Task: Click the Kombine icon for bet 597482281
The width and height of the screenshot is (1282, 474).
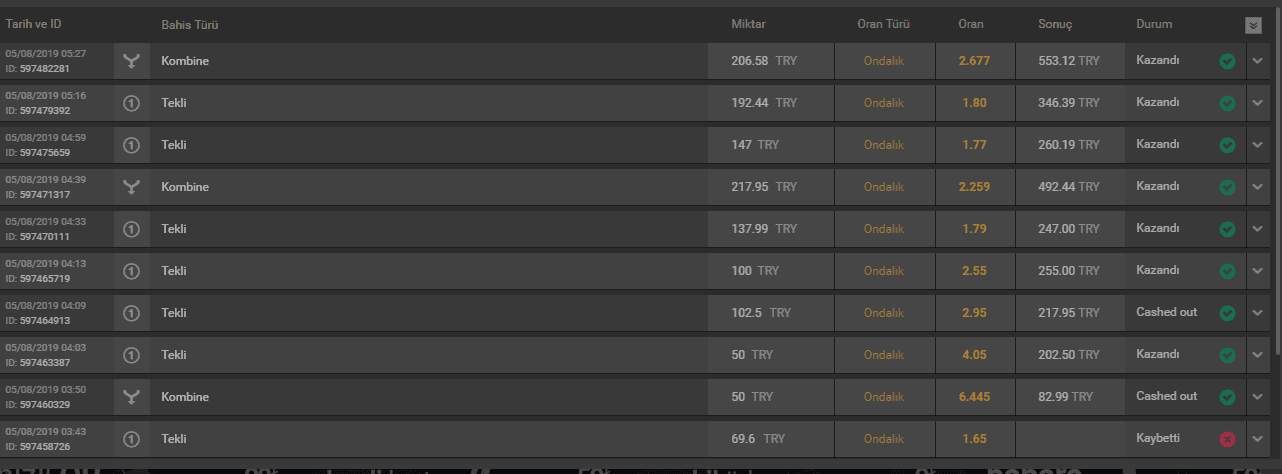Action: [131, 61]
